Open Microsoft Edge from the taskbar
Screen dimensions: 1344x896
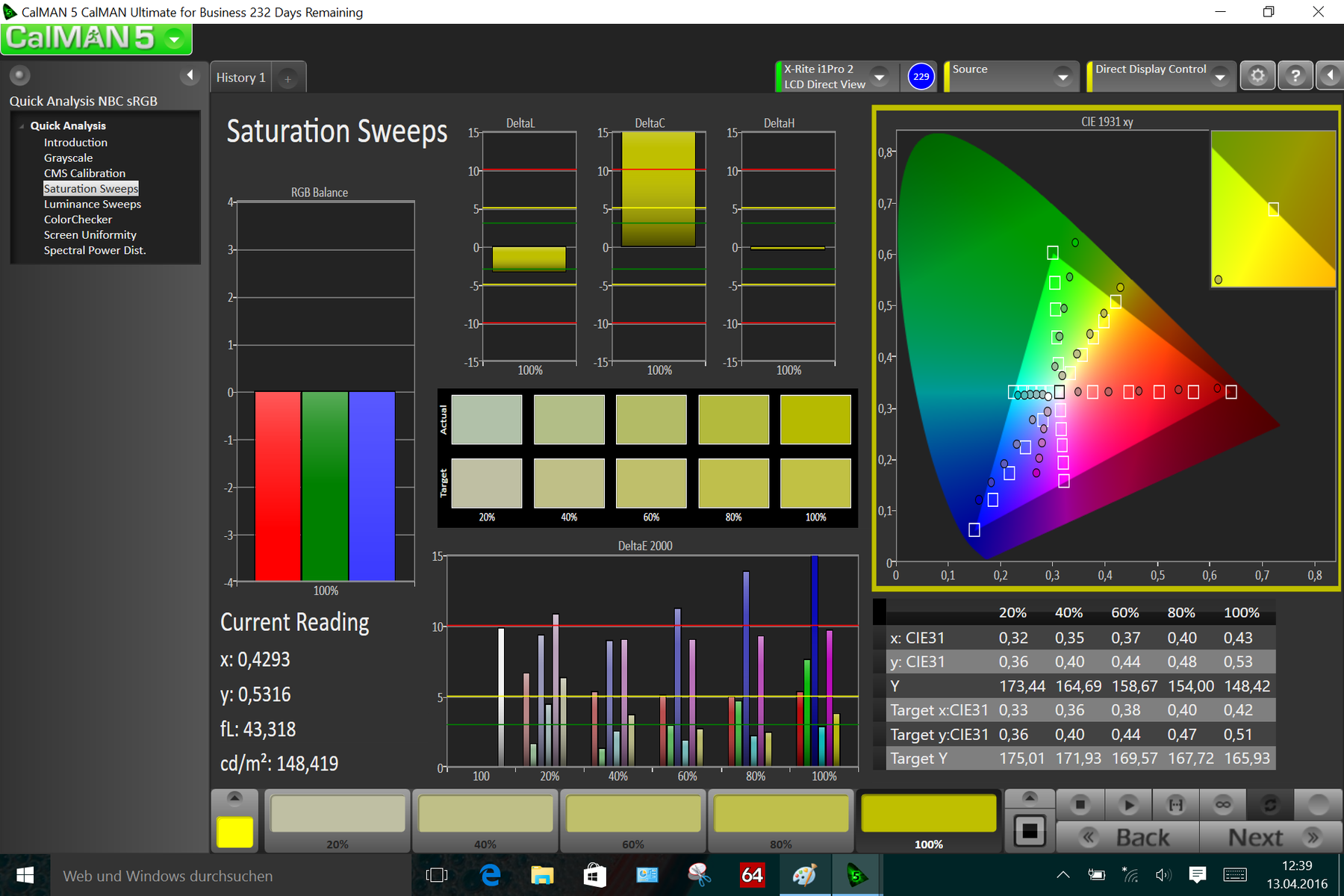(x=490, y=875)
